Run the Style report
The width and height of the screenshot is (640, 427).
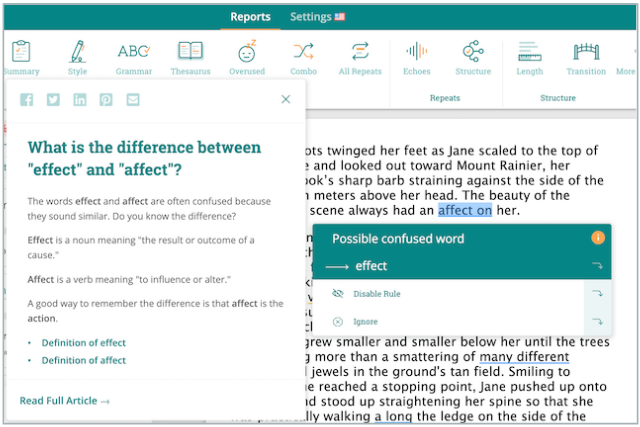[x=78, y=58]
